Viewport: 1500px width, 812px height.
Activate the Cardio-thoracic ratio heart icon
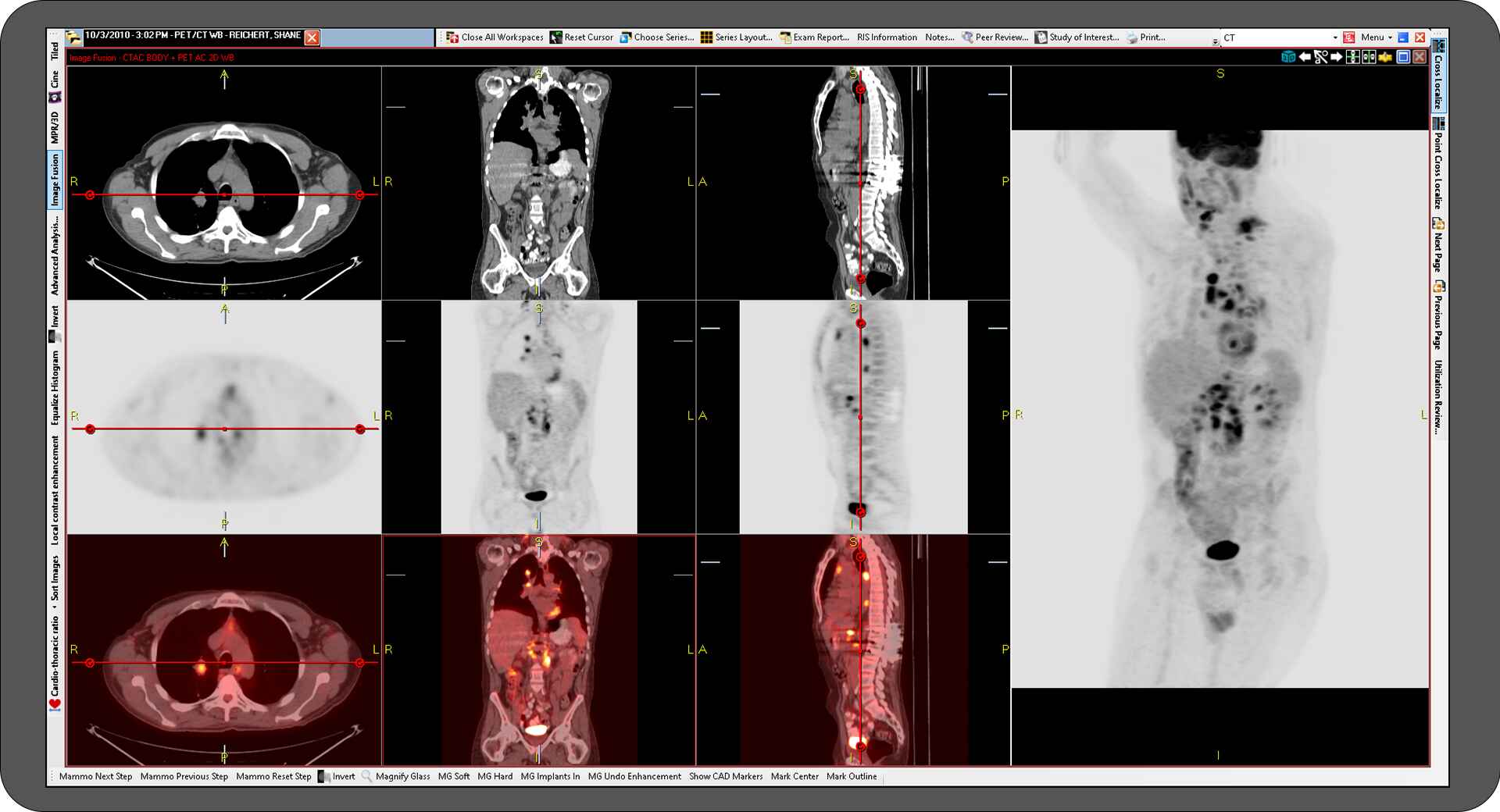[x=54, y=702]
